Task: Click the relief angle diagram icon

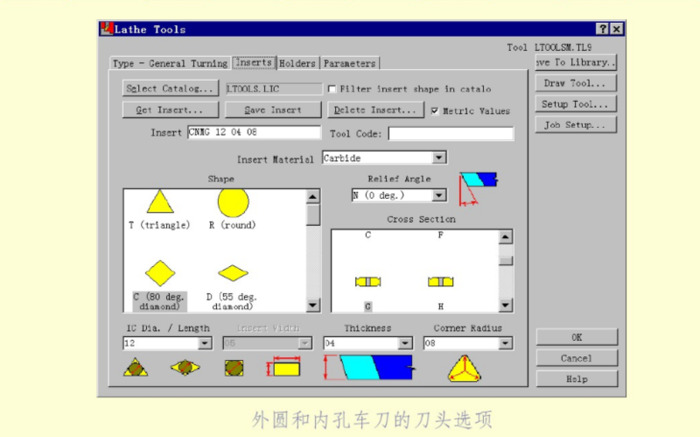Action: pyautogui.click(x=477, y=187)
